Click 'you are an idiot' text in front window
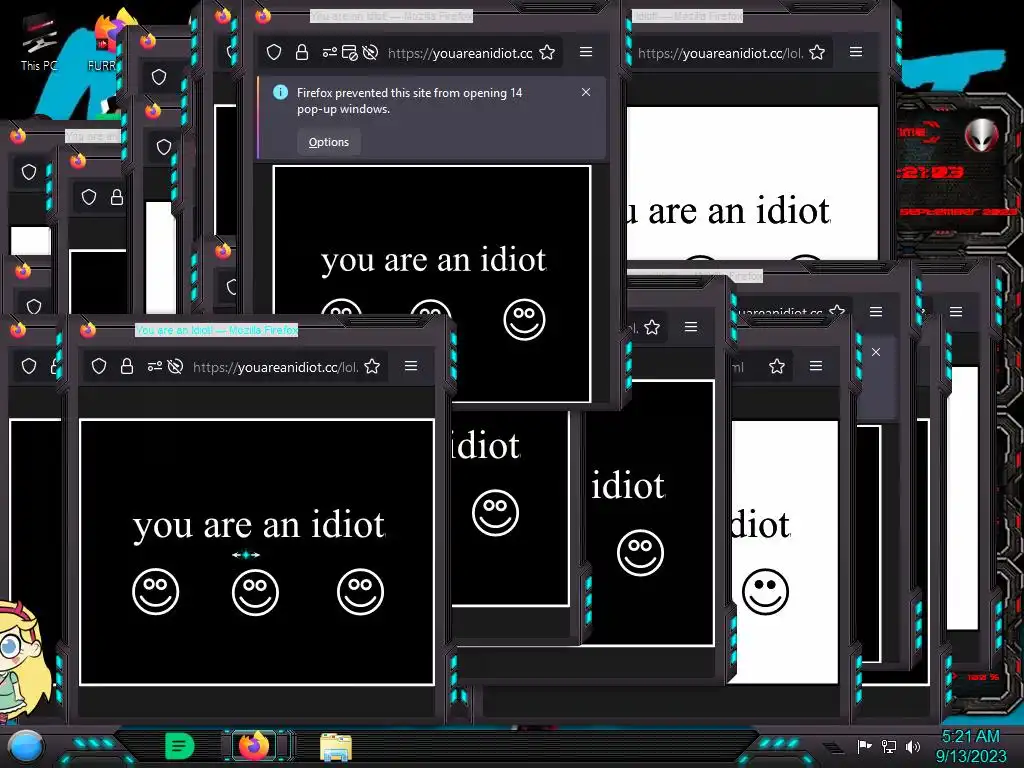This screenshot has height=768, width=1024. click(x=259, y=526)
